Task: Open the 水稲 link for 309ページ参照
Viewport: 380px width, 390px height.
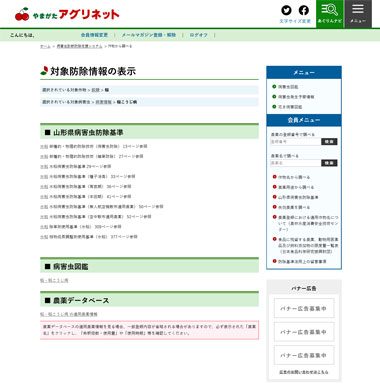Action: 44,227
